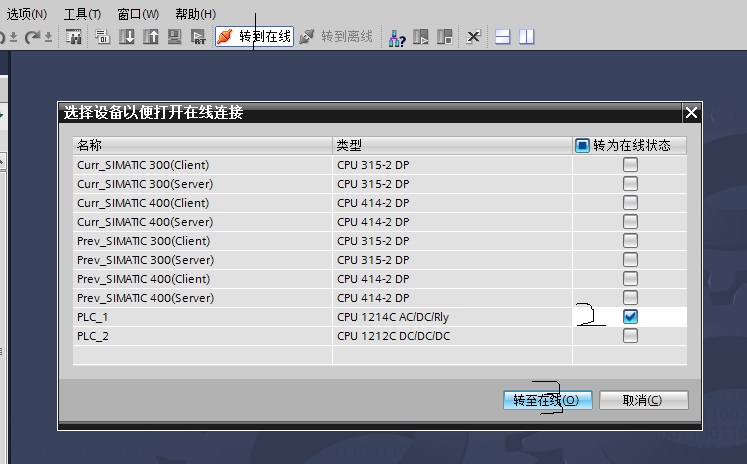The image size is (747, 464).
Task: Check Prev_SIMATIC 300(Client) online checkbox
Action: pyautogui.click(x=630, y=241)
